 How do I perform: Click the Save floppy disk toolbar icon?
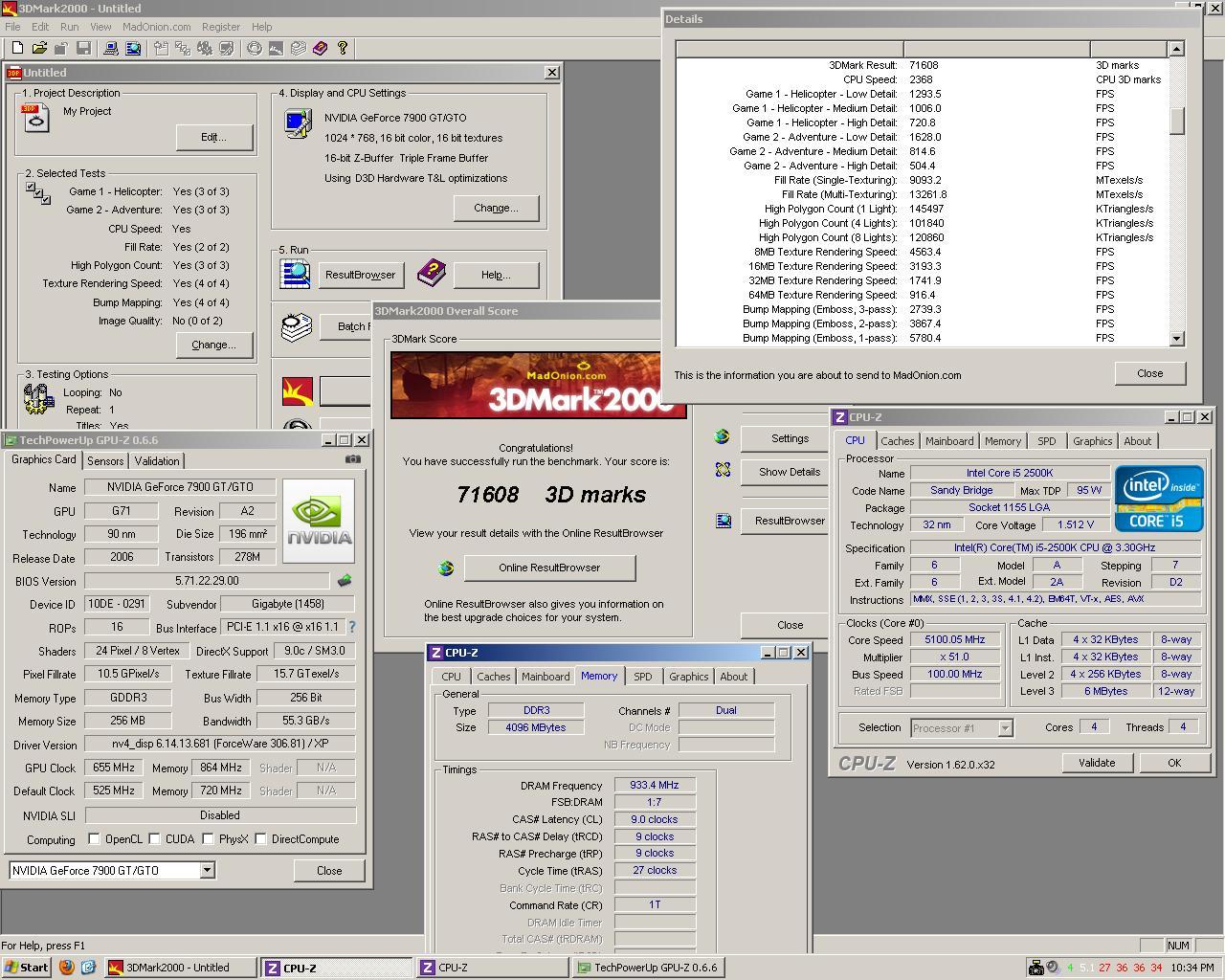pos(83,48)
